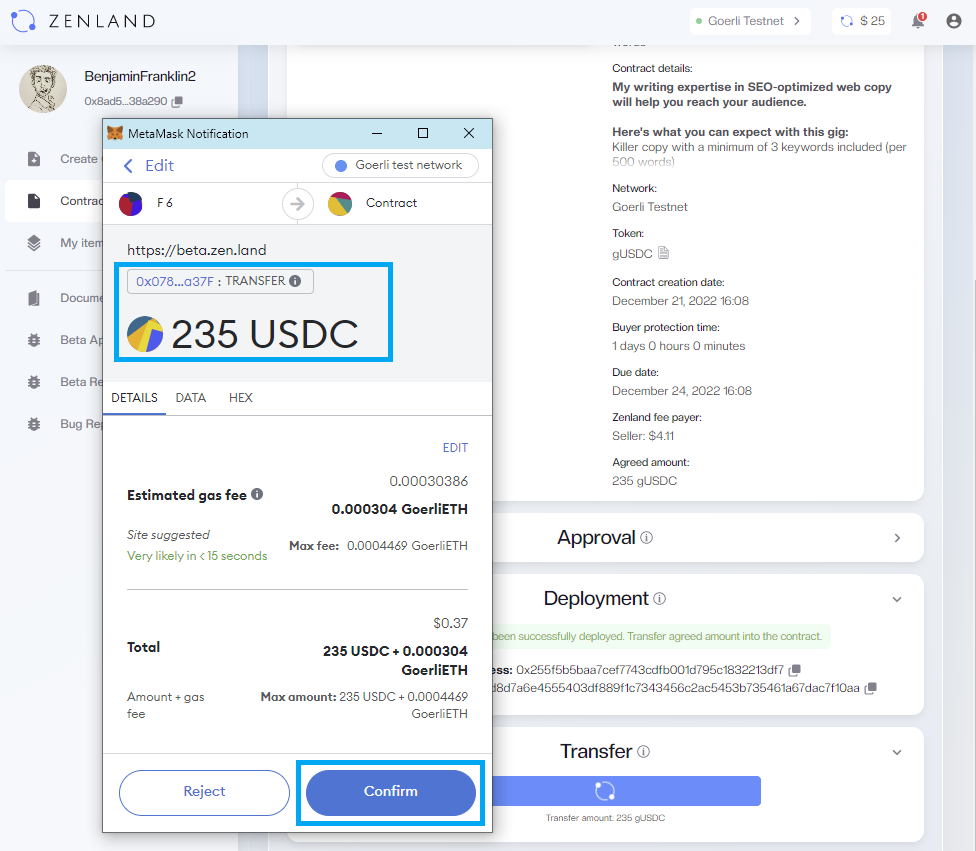Screen dimensions: 976x851
Task: Click the Deployment info icon
Action: coord(660,598)
